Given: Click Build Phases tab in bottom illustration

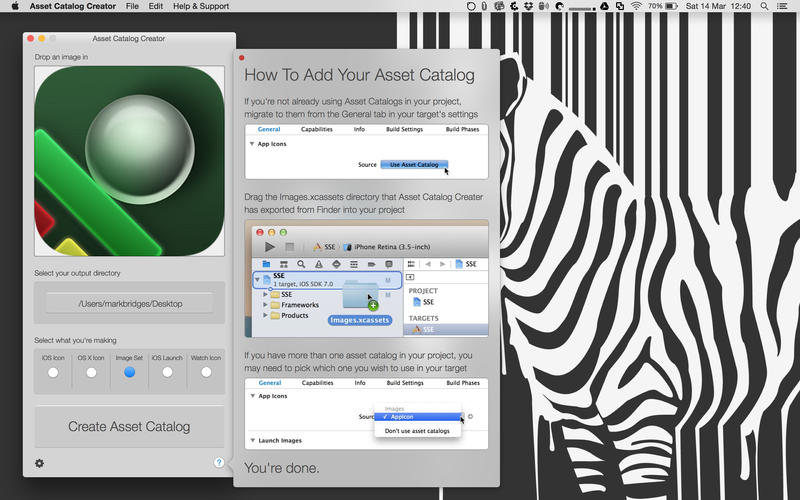Looking at the screenshot, I should pyautogui.click(x=463, y=383).
